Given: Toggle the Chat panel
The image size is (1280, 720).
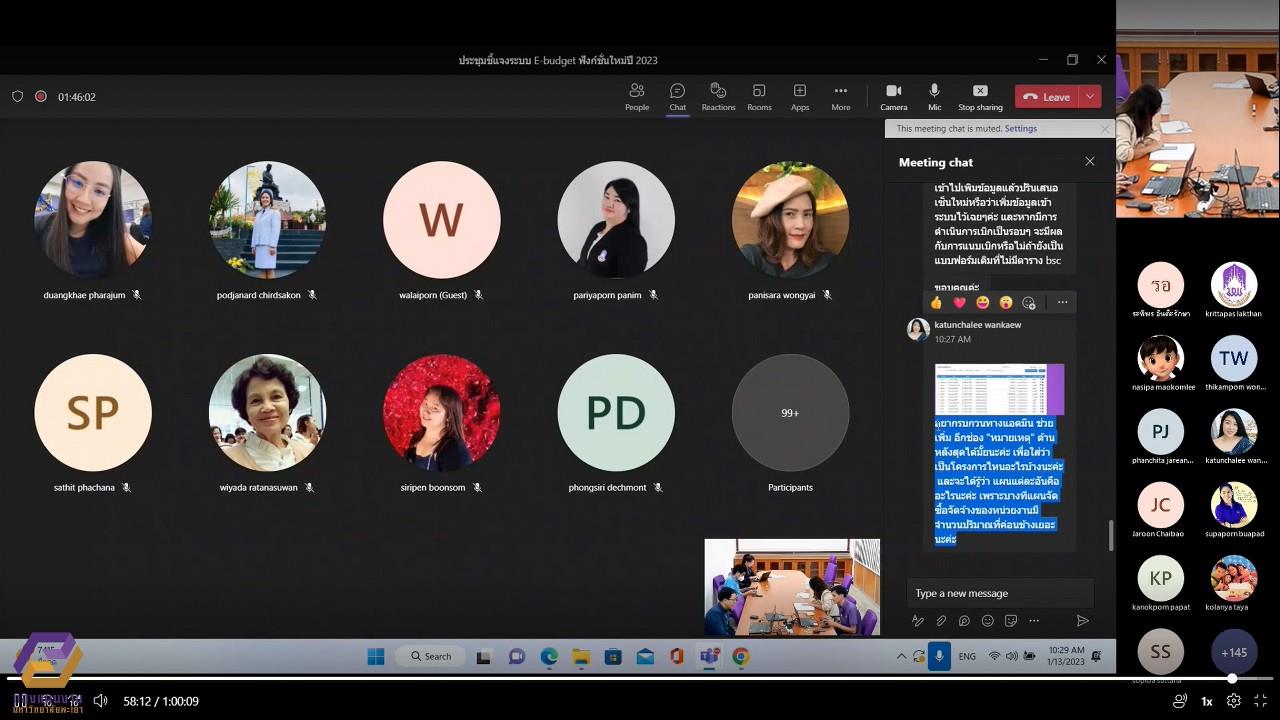Looking at the screenshot, I should coord(678,96).
